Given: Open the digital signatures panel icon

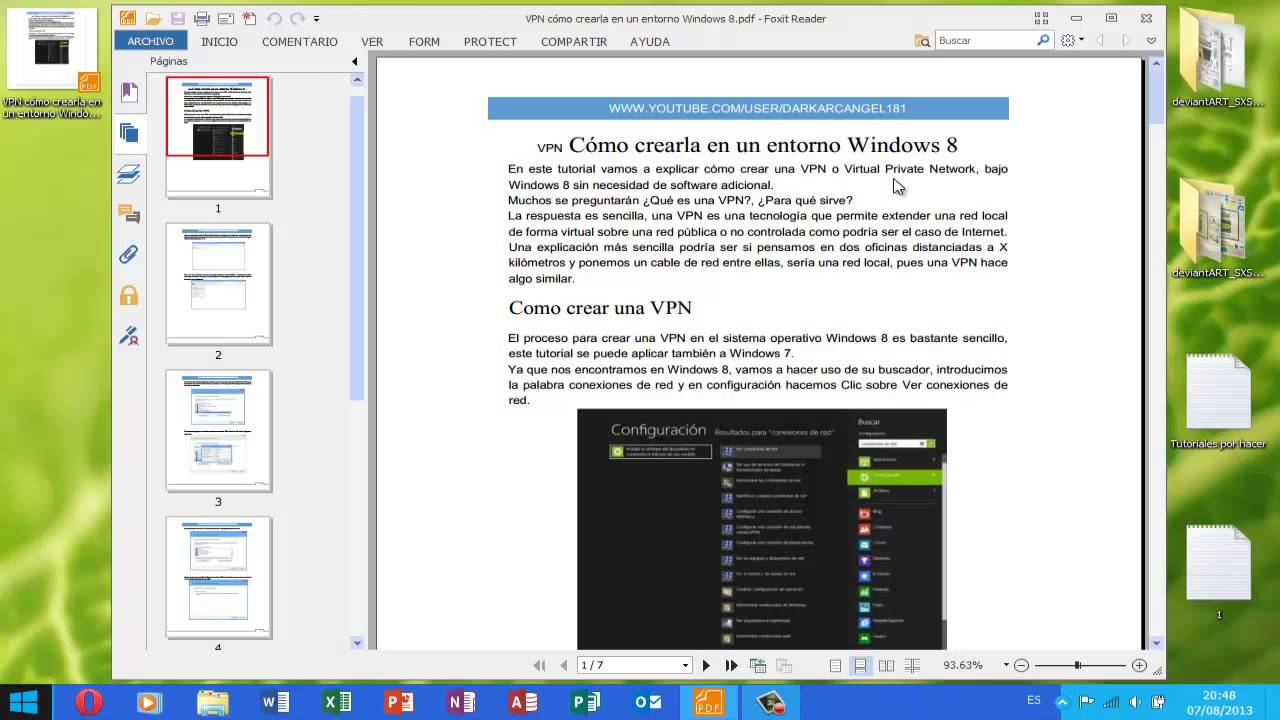Looking at the screenshot, I should click(129, 335).
